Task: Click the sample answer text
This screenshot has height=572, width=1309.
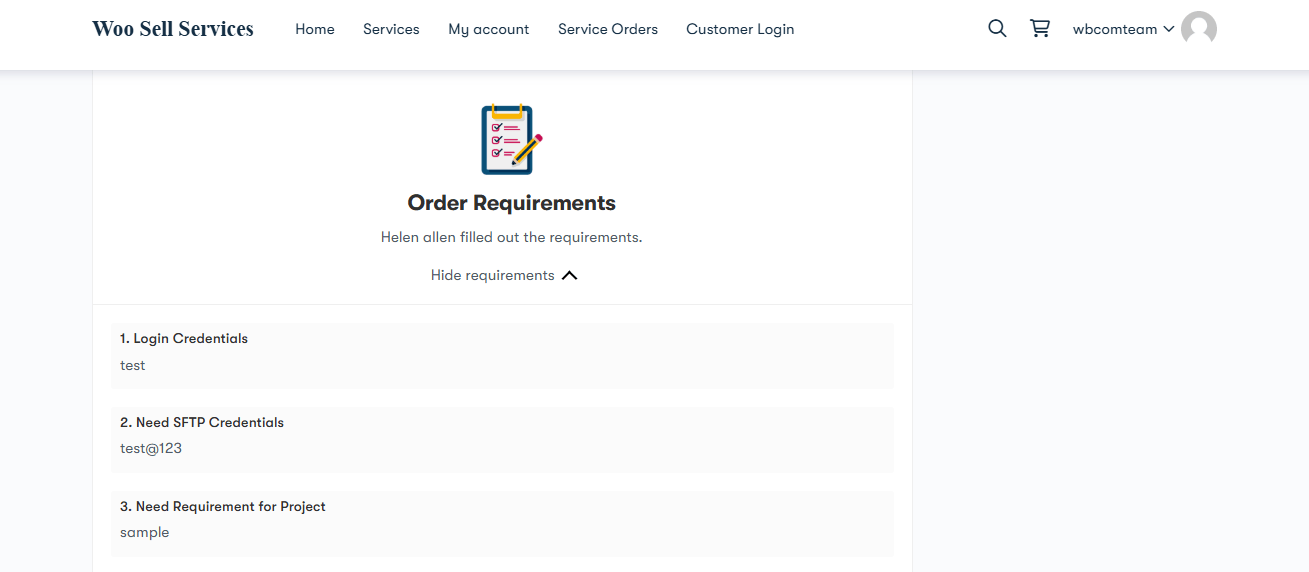Action: tap(145, 532)
